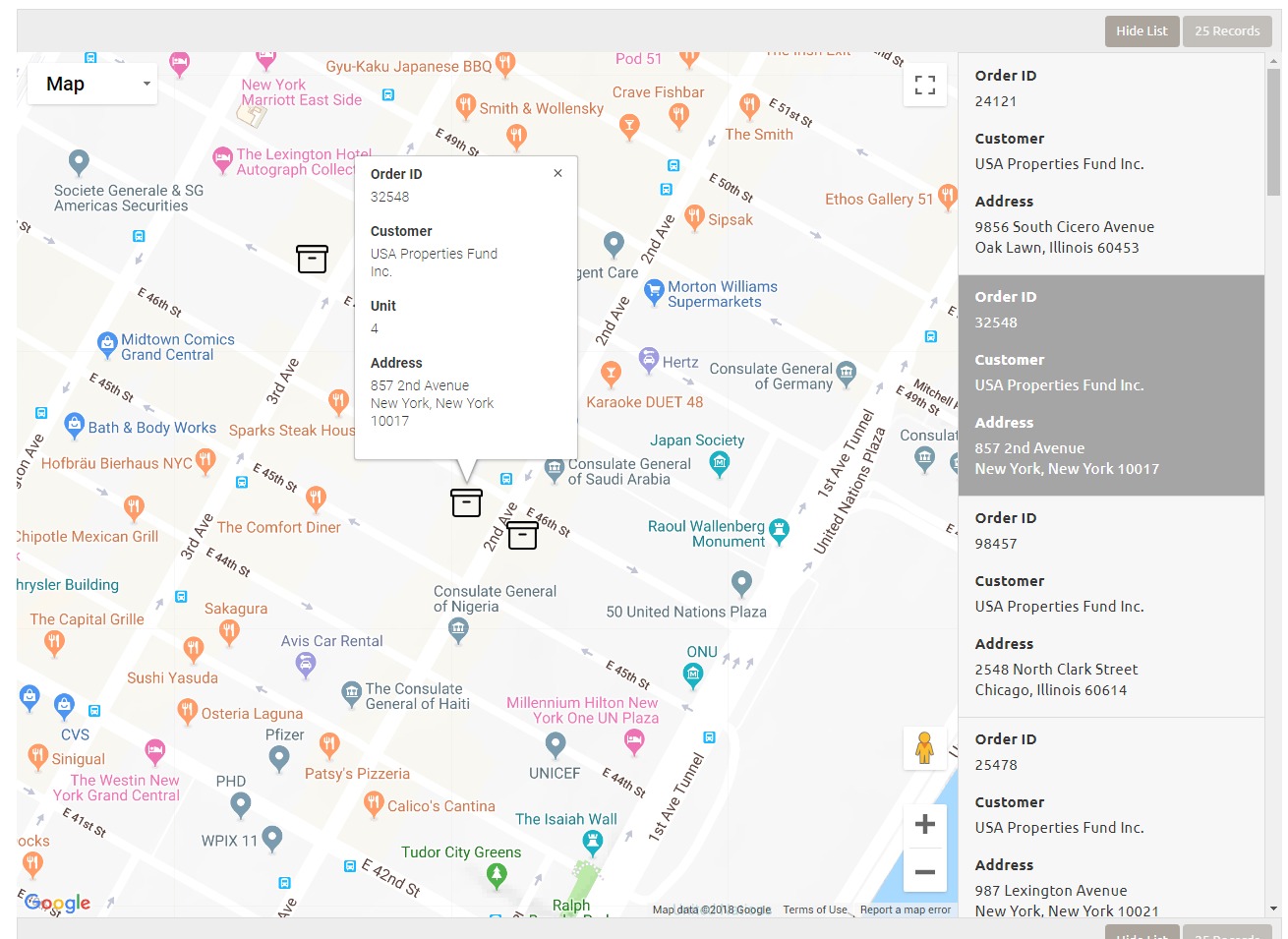Click Consulate General of Nigeria pin
This screenshot has width=1288, height=939.
458,632
